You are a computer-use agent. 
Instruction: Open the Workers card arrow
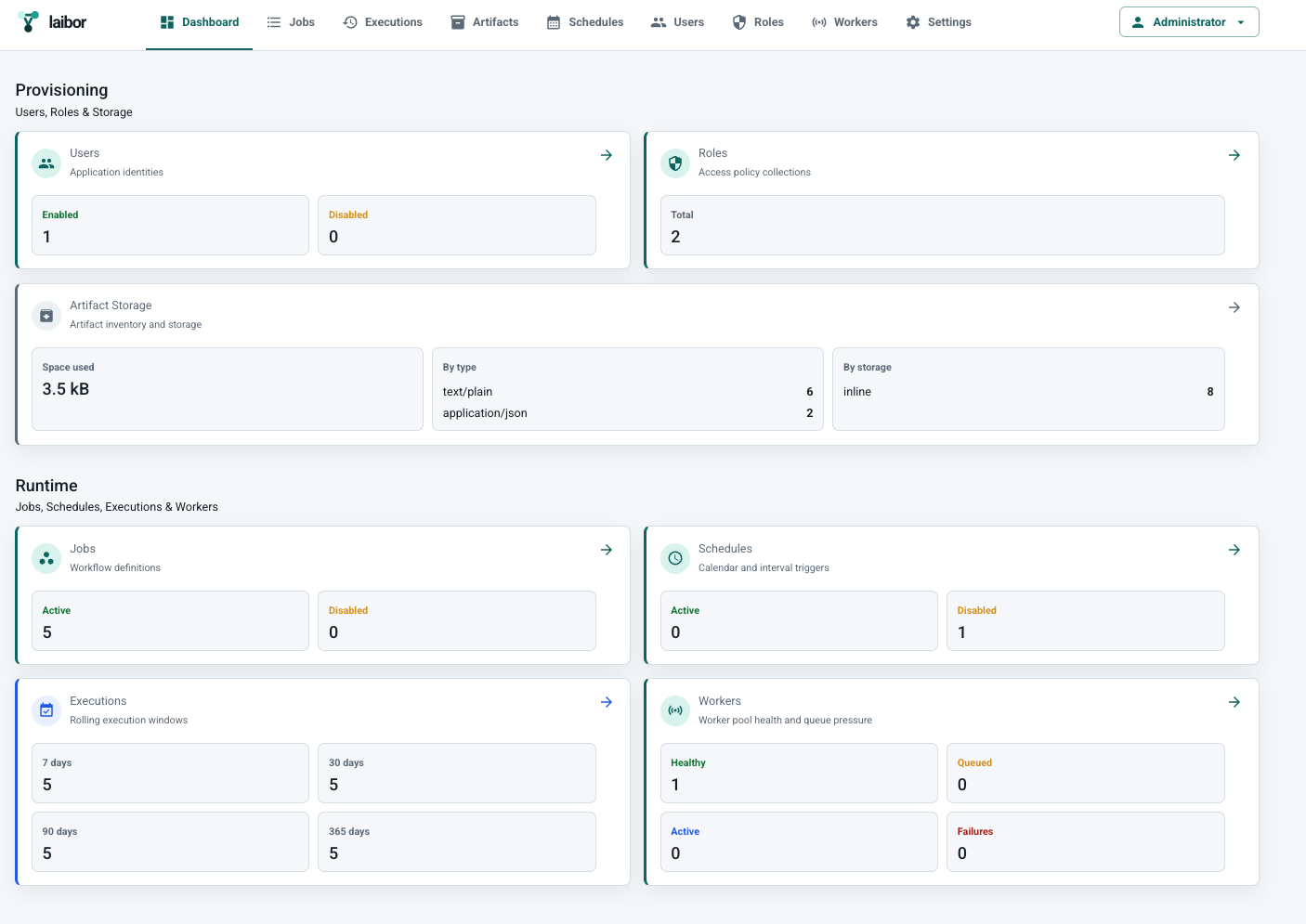click(1234, 702)
